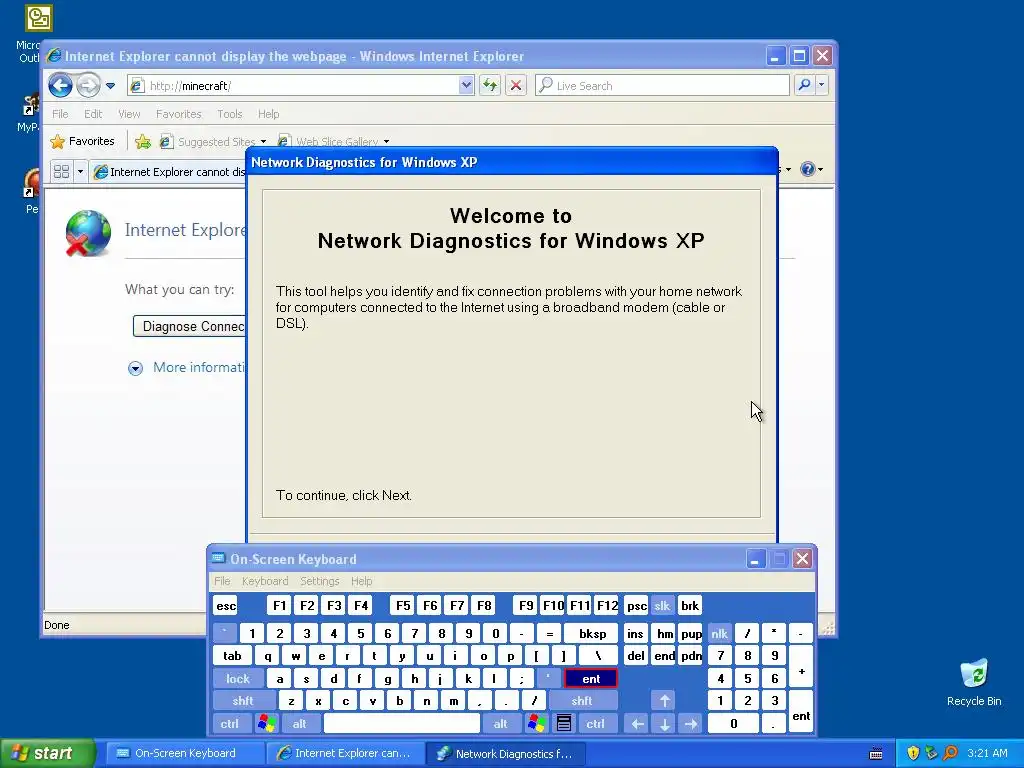Open the tab list dropdown arrow
1024x768 pixels.
80,172
